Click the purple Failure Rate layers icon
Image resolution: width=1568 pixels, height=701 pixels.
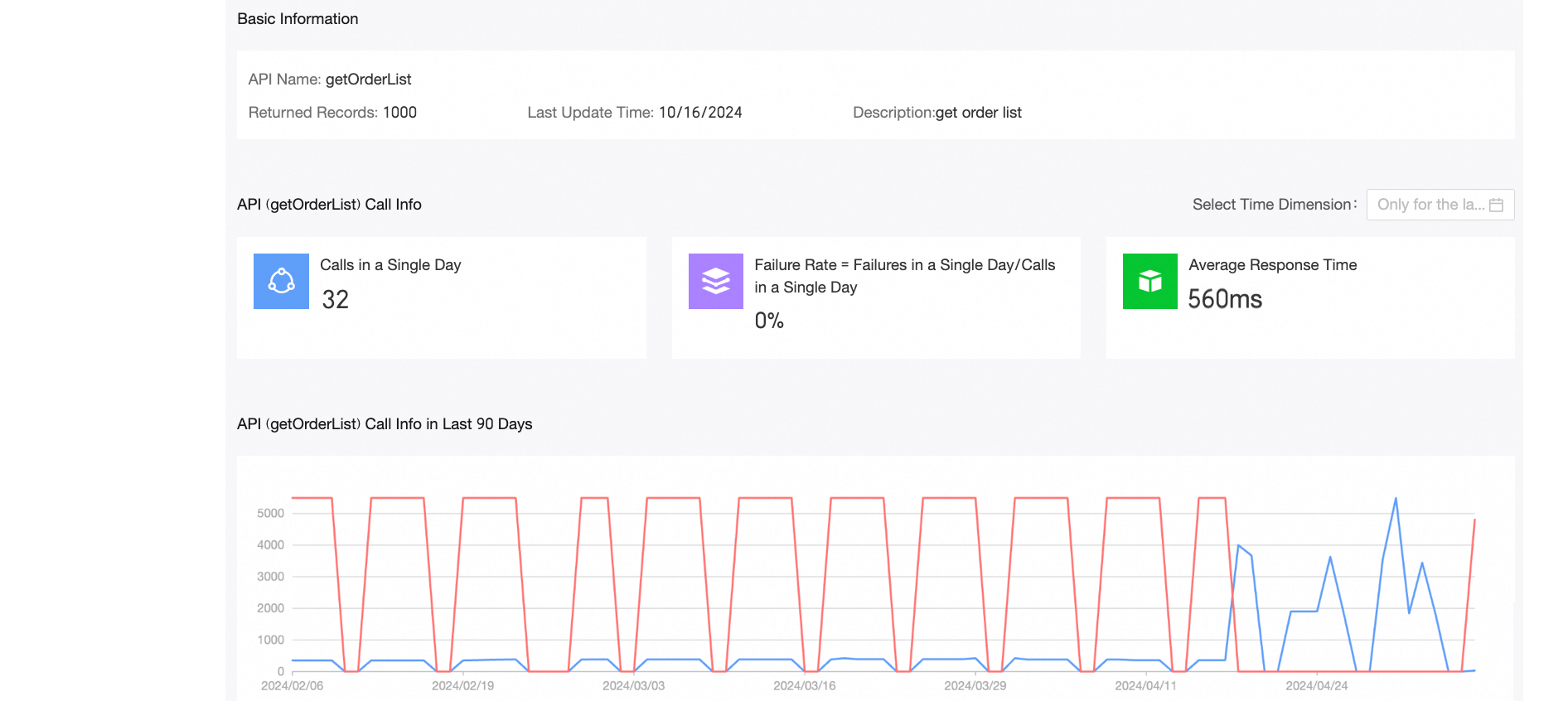[x=715, y=281]
